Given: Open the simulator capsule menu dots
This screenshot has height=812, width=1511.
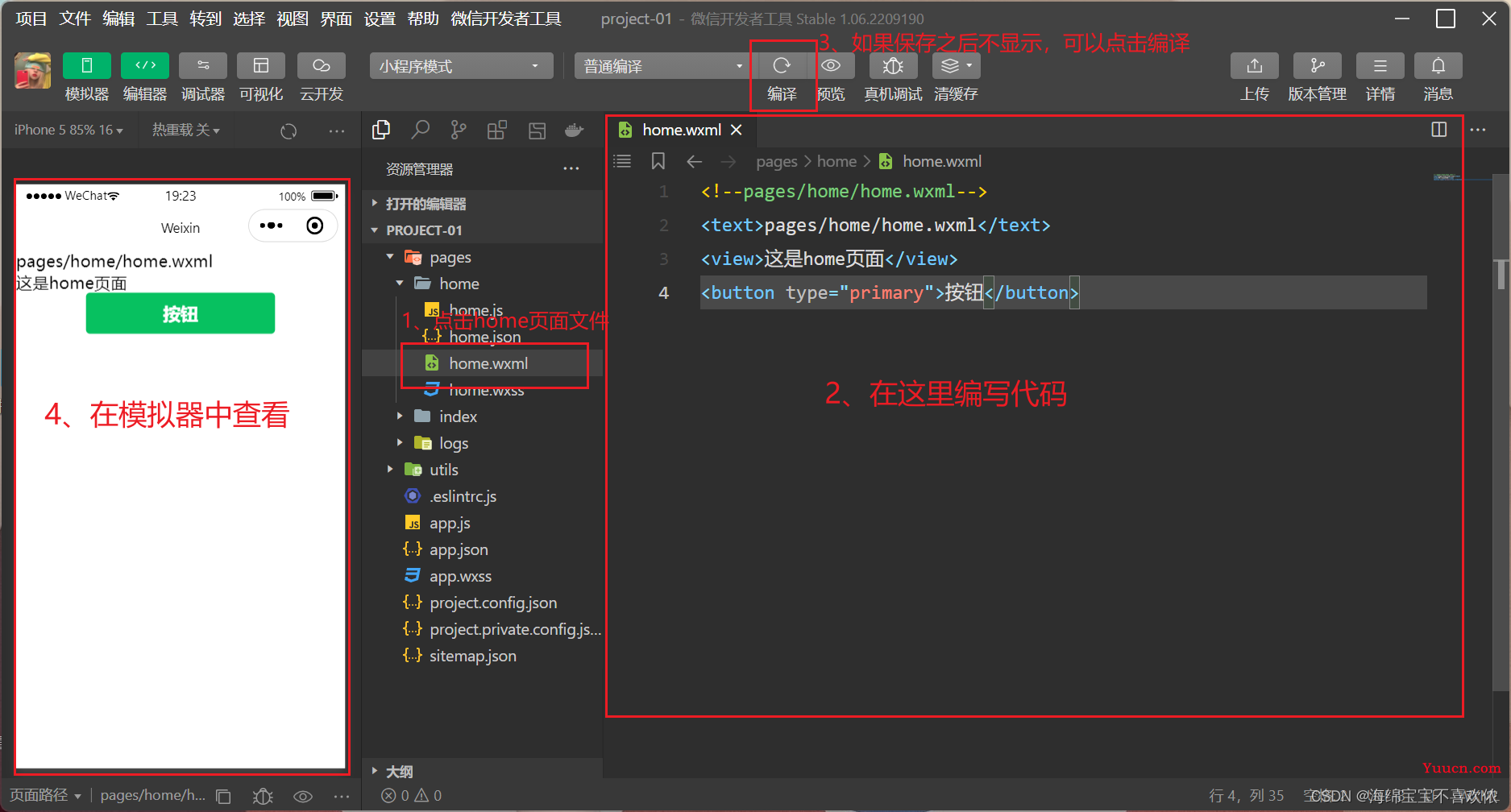Looking at the screenshot, I should 272,226.
